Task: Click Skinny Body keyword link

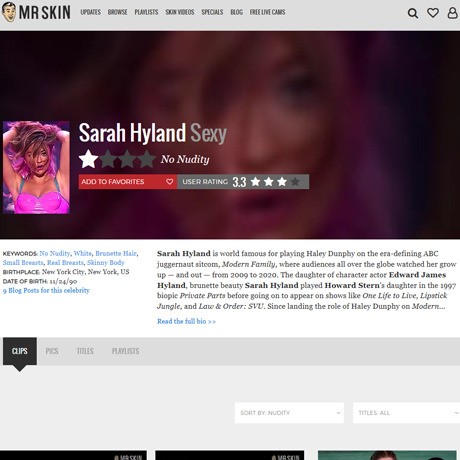Action: (x=106, y=263)
